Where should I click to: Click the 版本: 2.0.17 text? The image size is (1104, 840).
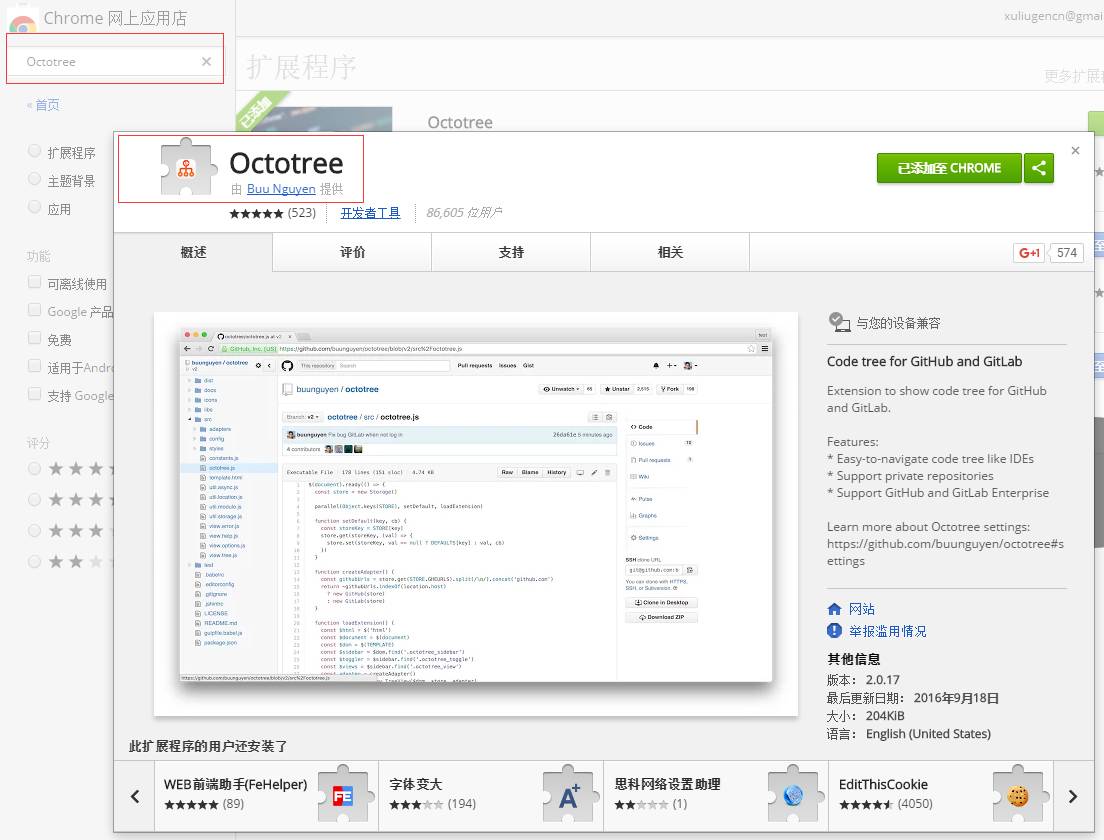tap(863, 679)
